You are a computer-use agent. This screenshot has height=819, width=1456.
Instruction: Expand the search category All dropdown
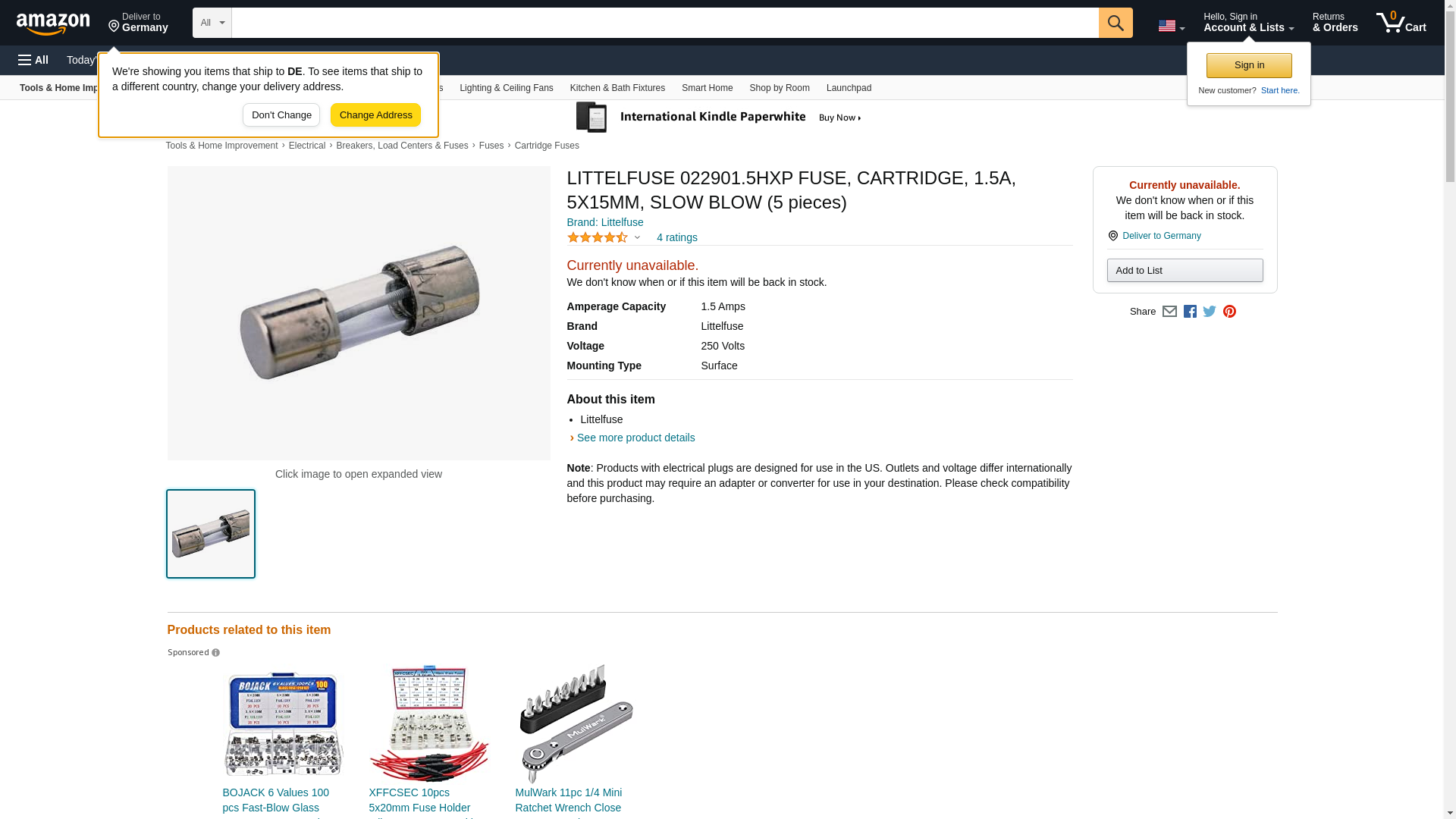(212, 23)
